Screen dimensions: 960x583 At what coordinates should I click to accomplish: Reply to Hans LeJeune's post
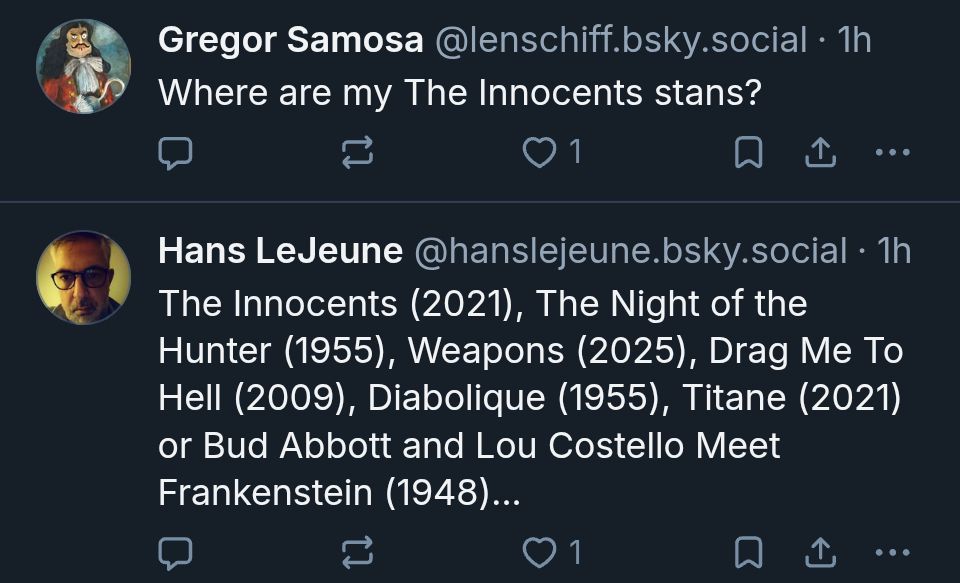(x=176, y=551)
